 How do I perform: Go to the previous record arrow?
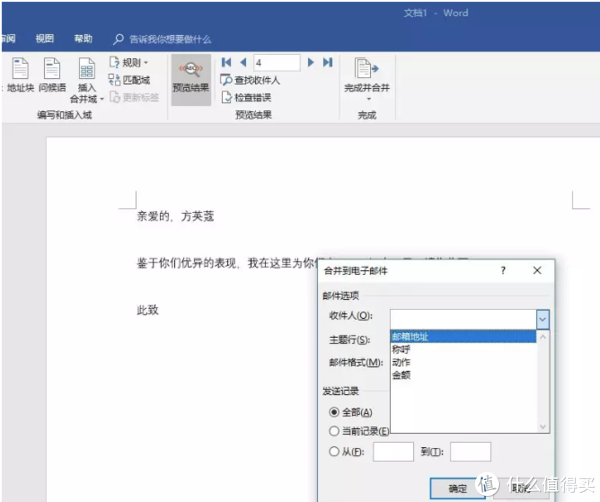coord(243,62)
